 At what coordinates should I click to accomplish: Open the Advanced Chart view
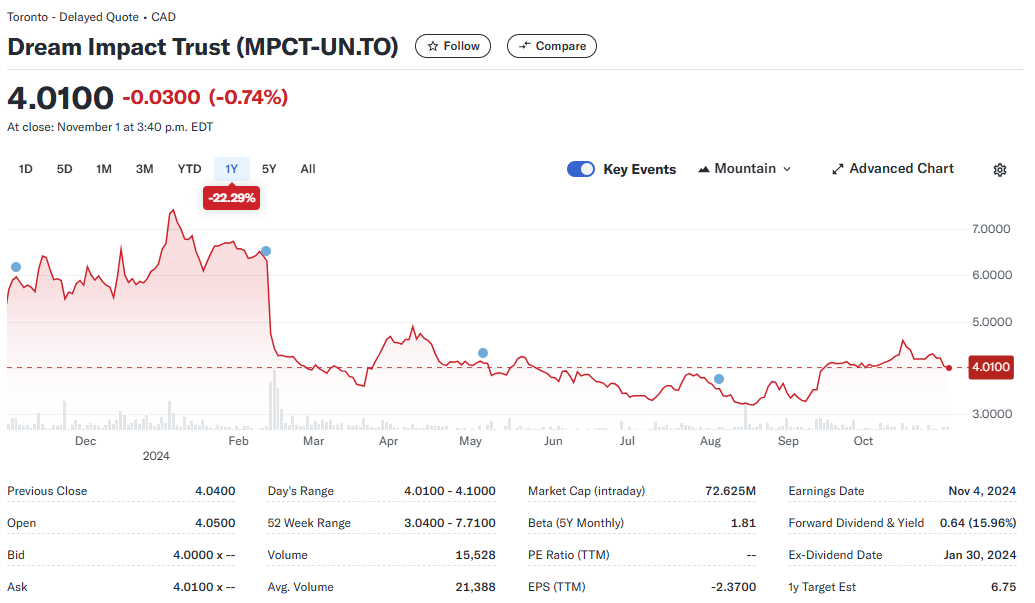[892, 169]
